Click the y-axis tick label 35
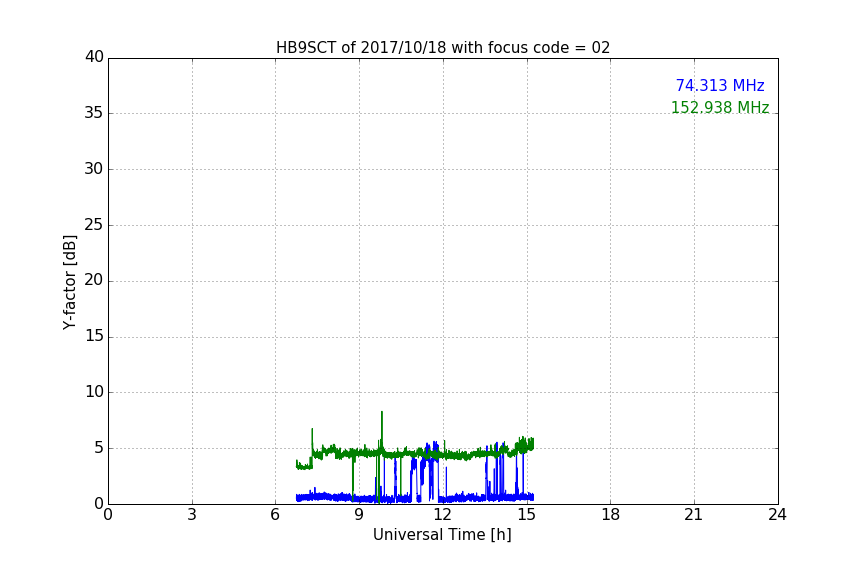 click(94, 113)
